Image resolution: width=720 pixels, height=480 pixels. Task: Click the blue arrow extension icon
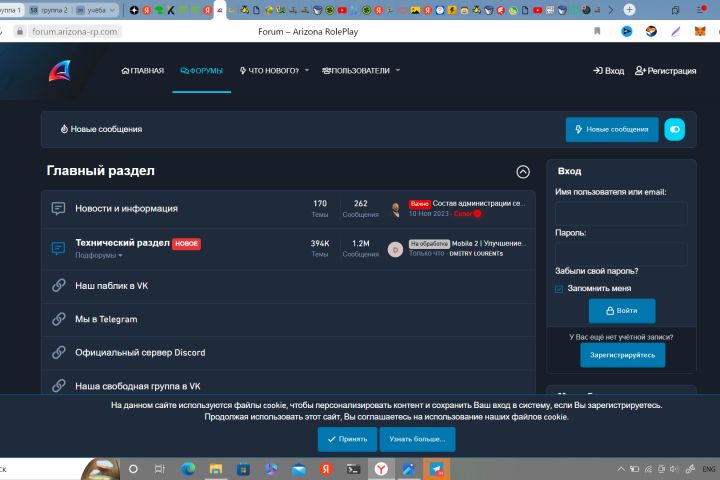[x=627, y=31]
